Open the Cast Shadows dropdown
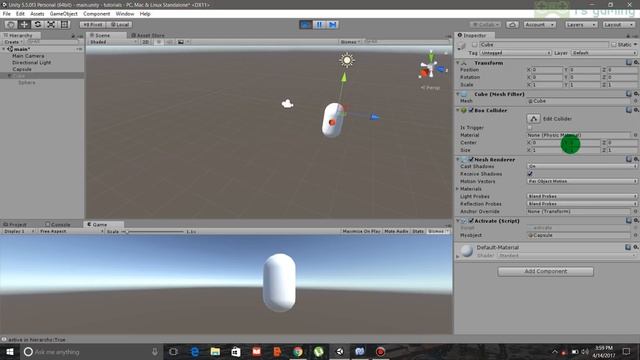 (582, 167)
